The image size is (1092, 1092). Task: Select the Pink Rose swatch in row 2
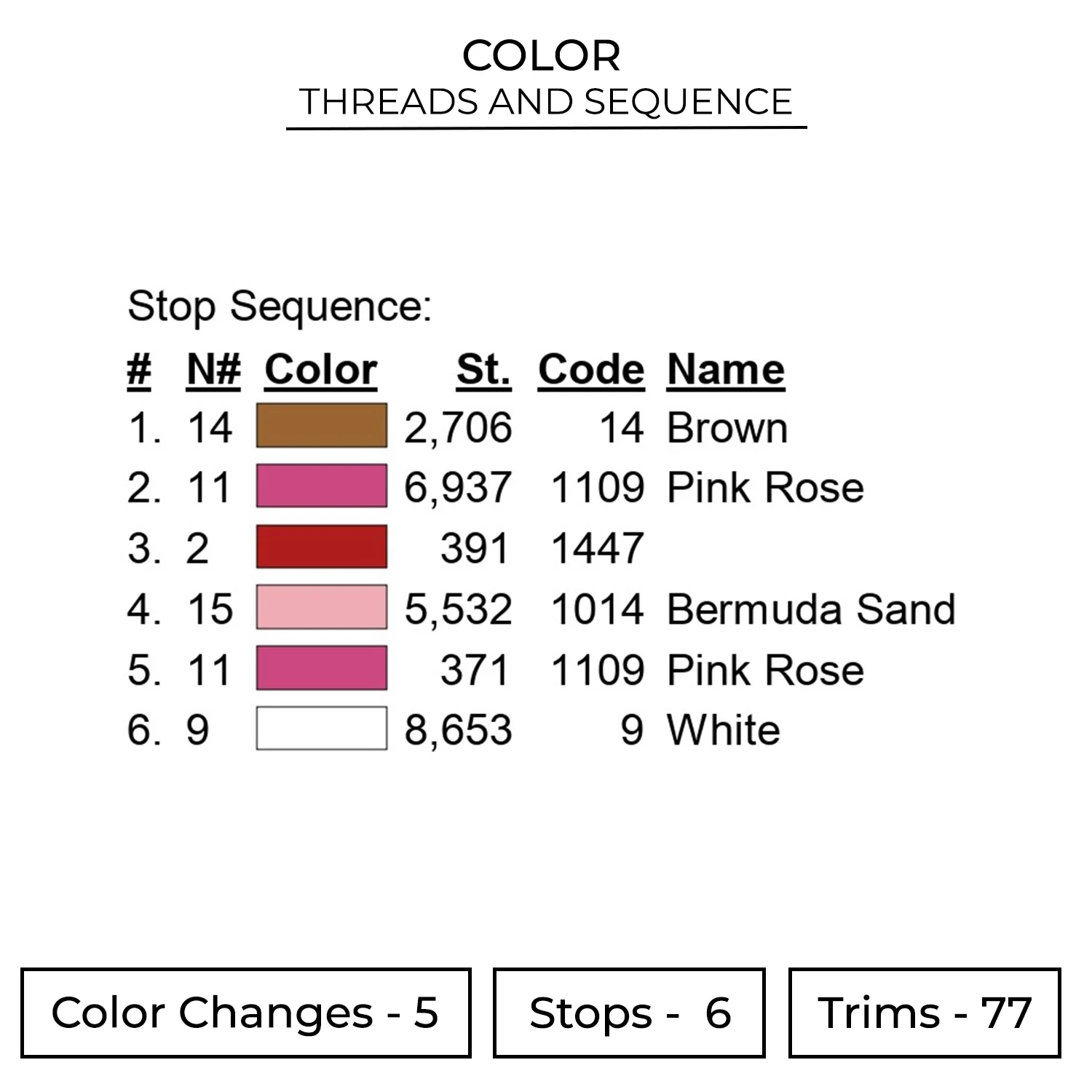click(321, 486)
